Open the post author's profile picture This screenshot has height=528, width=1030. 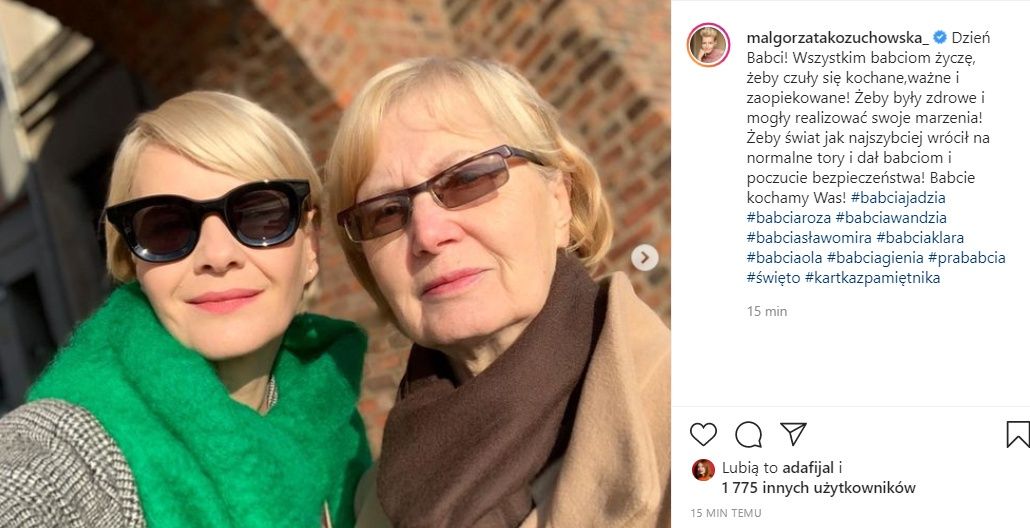pyautogui.click(x=708, y=45)
